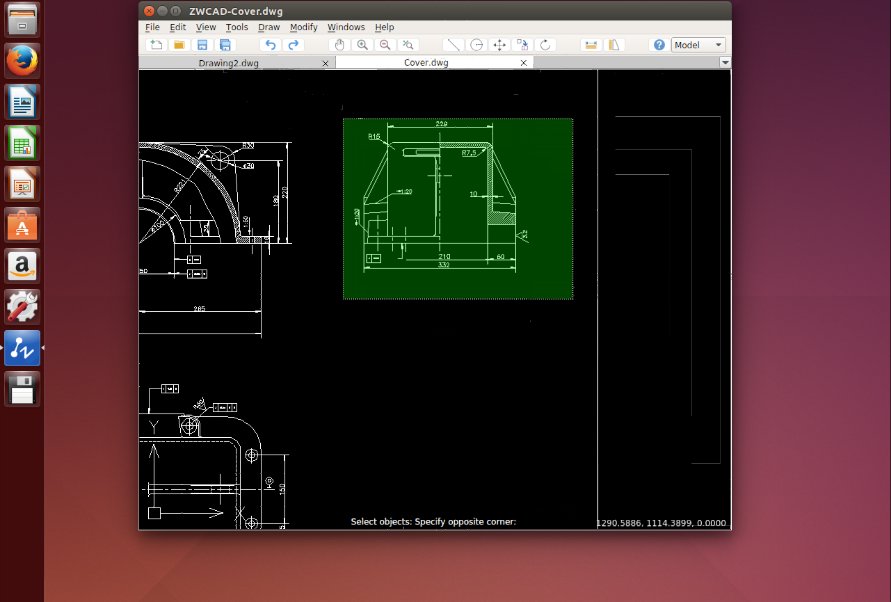Click the New drawing icon
The height and width of the screenshot is (602, 891).
click(x=156, y=45)
